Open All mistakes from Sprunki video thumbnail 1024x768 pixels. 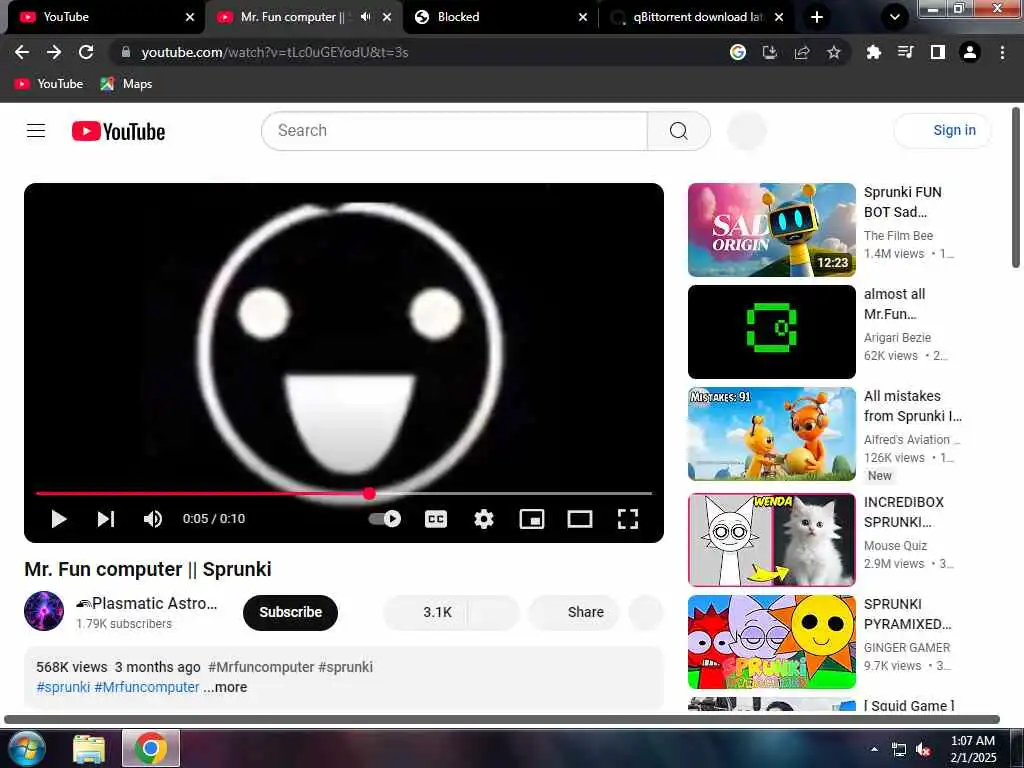coord(772,434)
